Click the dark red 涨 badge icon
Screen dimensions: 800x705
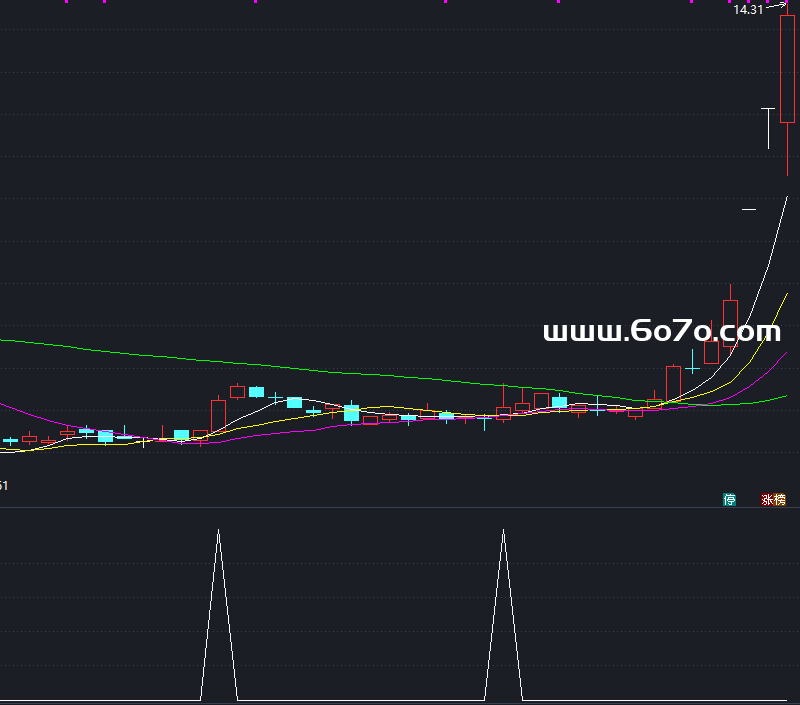(767, 499)
